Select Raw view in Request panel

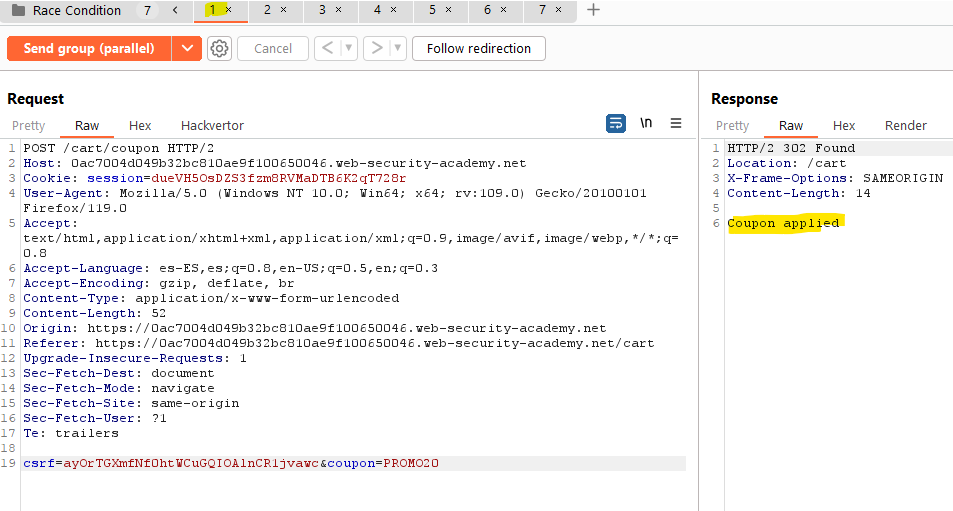(87, 125)
